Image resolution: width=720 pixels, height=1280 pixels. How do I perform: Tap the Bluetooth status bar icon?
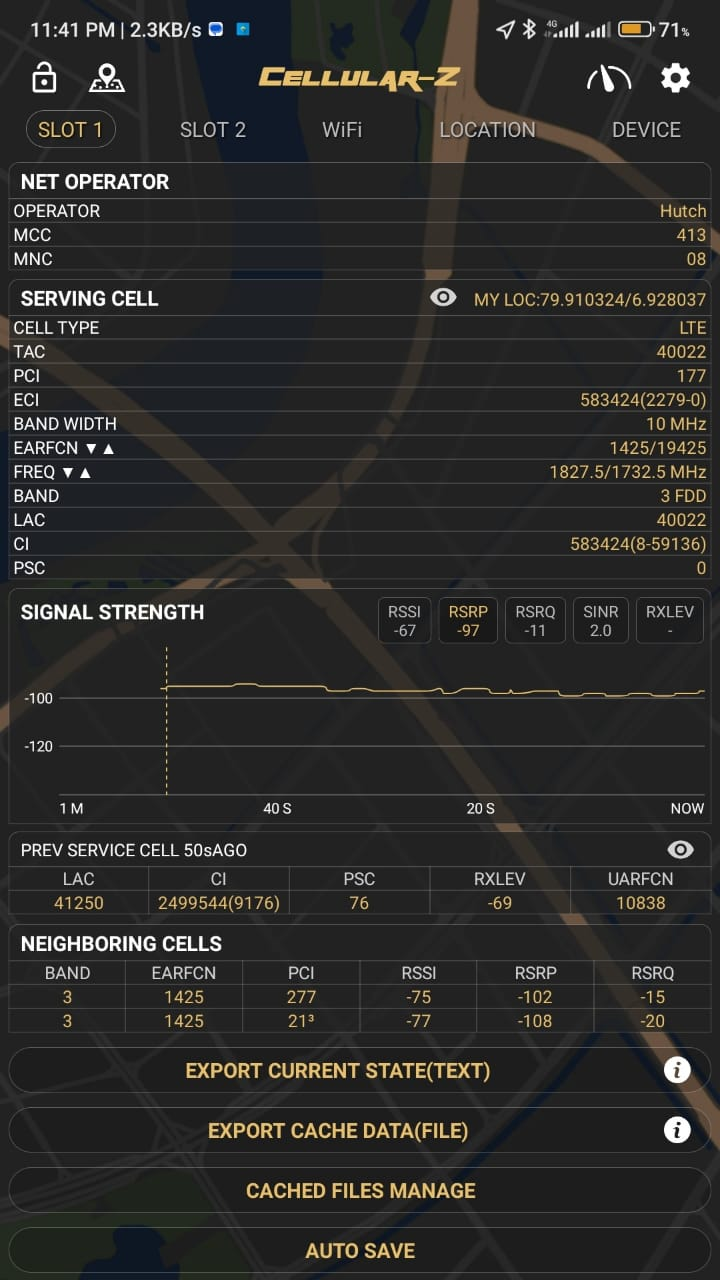(529, 30)
